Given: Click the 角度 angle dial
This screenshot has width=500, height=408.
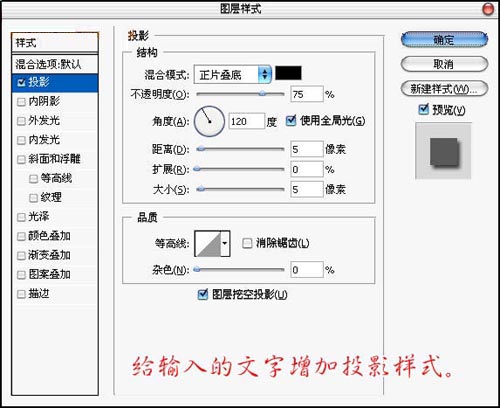Looking at the screenshot, I should pyautogui.click(x=209, y=121).
